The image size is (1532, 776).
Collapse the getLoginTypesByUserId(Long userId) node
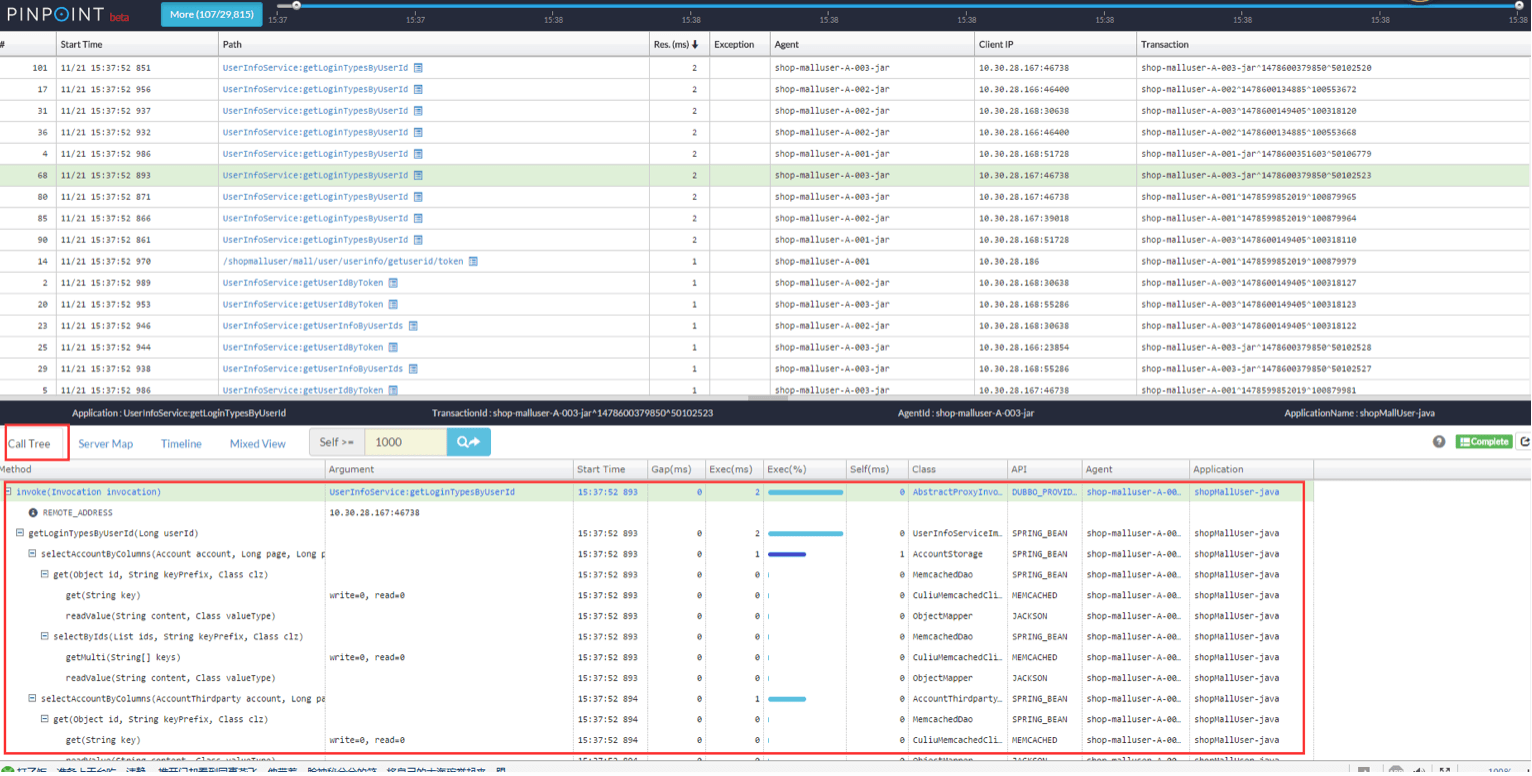20,534
